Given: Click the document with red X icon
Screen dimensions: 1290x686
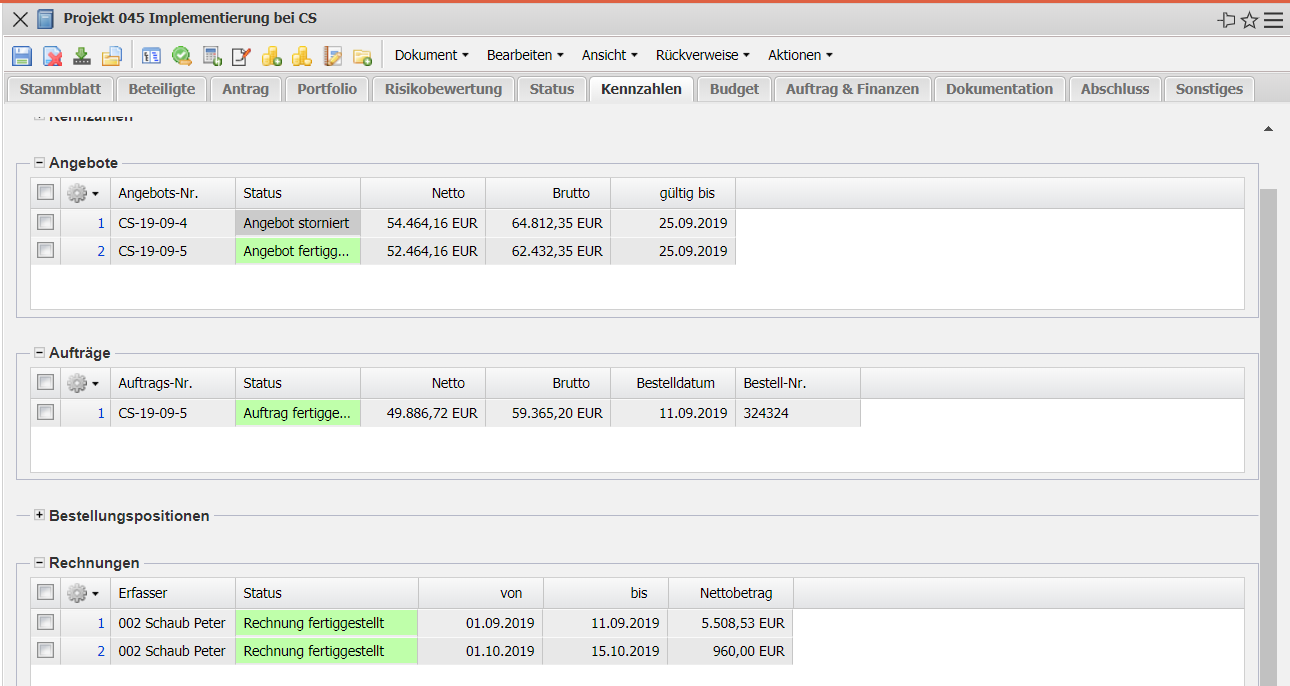Looking at the screenshot, I should click(52, 56).
